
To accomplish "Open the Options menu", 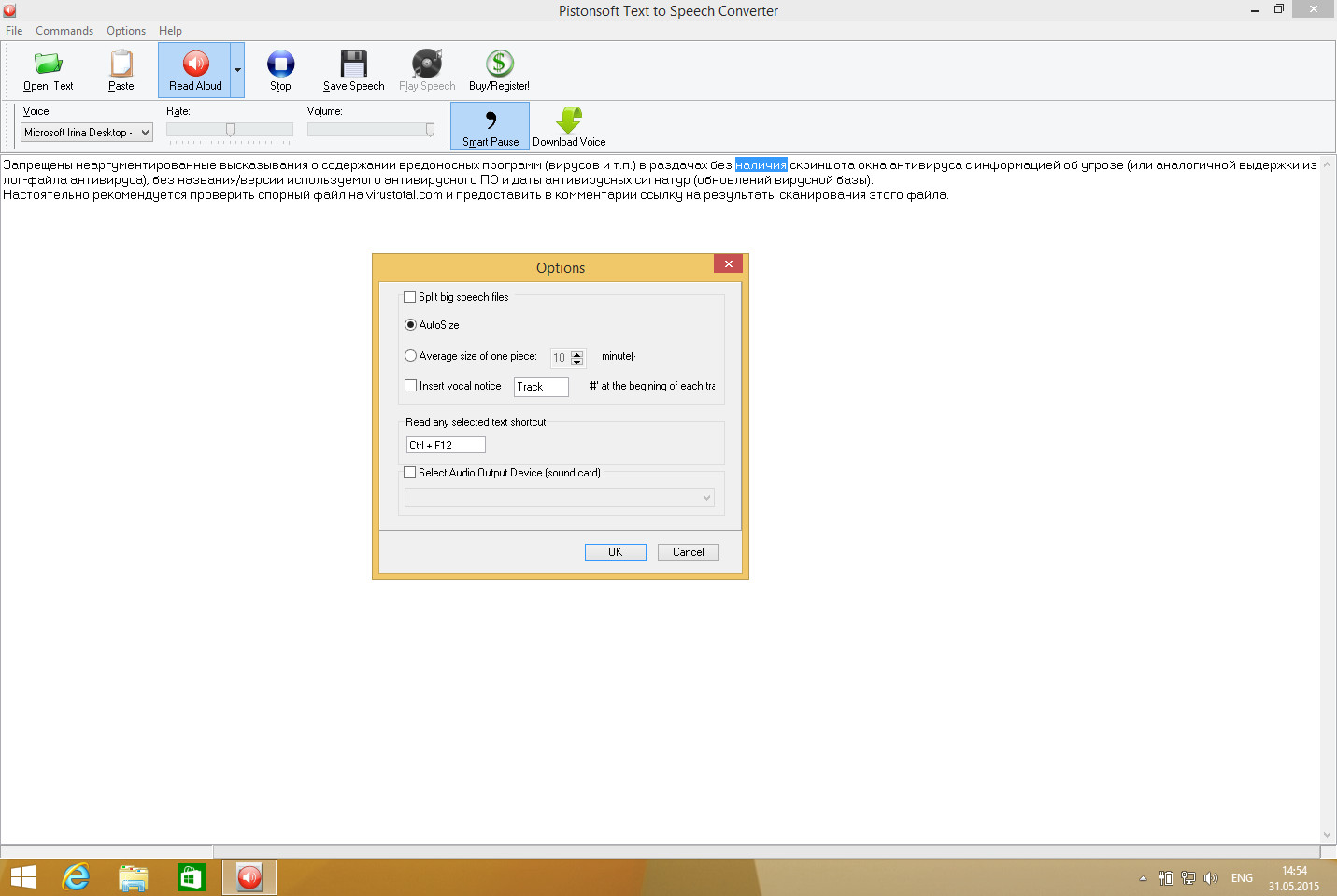I will tap(126, 31).
